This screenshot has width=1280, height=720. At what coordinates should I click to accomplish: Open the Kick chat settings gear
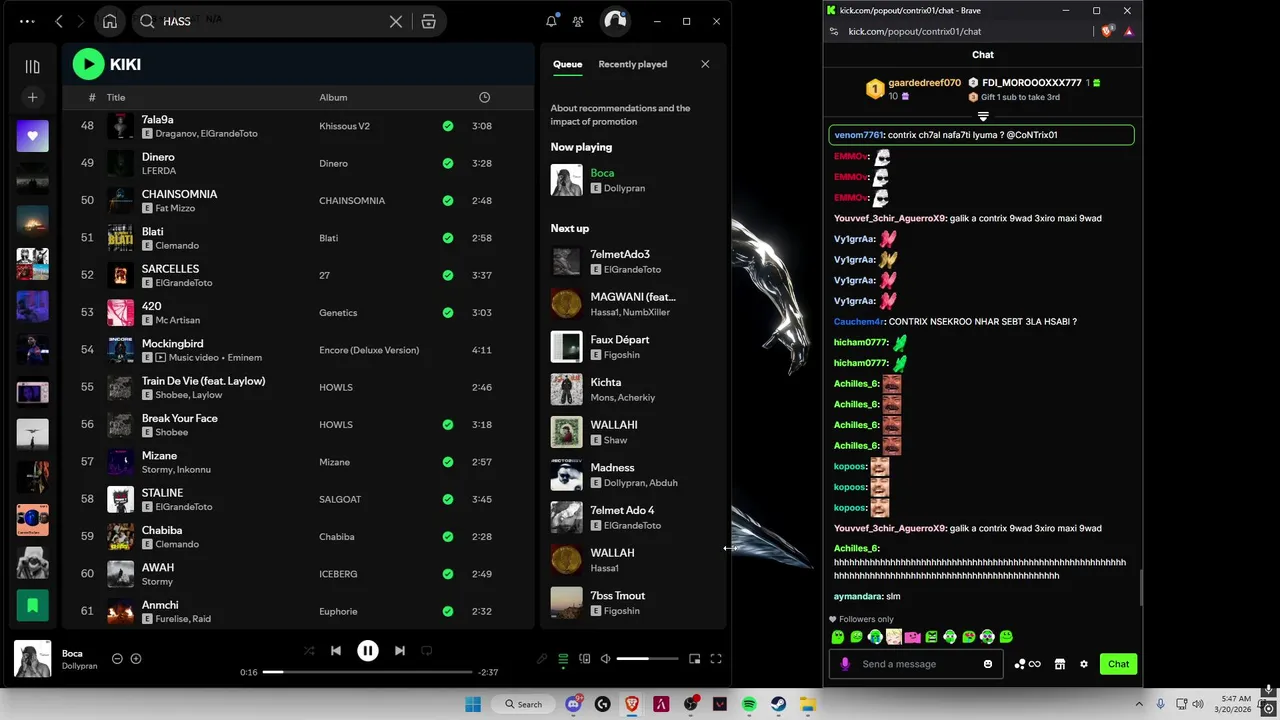pos(1084,664)
